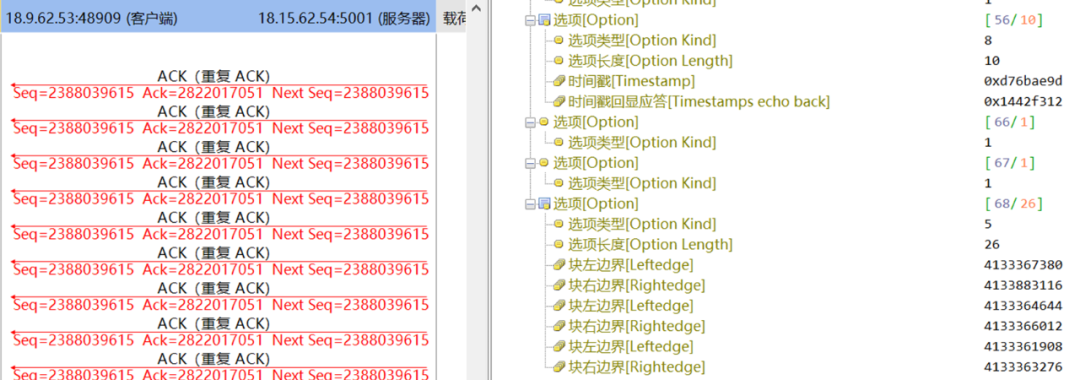Collapse the Option node at offset 68/26

pos(530,204)
